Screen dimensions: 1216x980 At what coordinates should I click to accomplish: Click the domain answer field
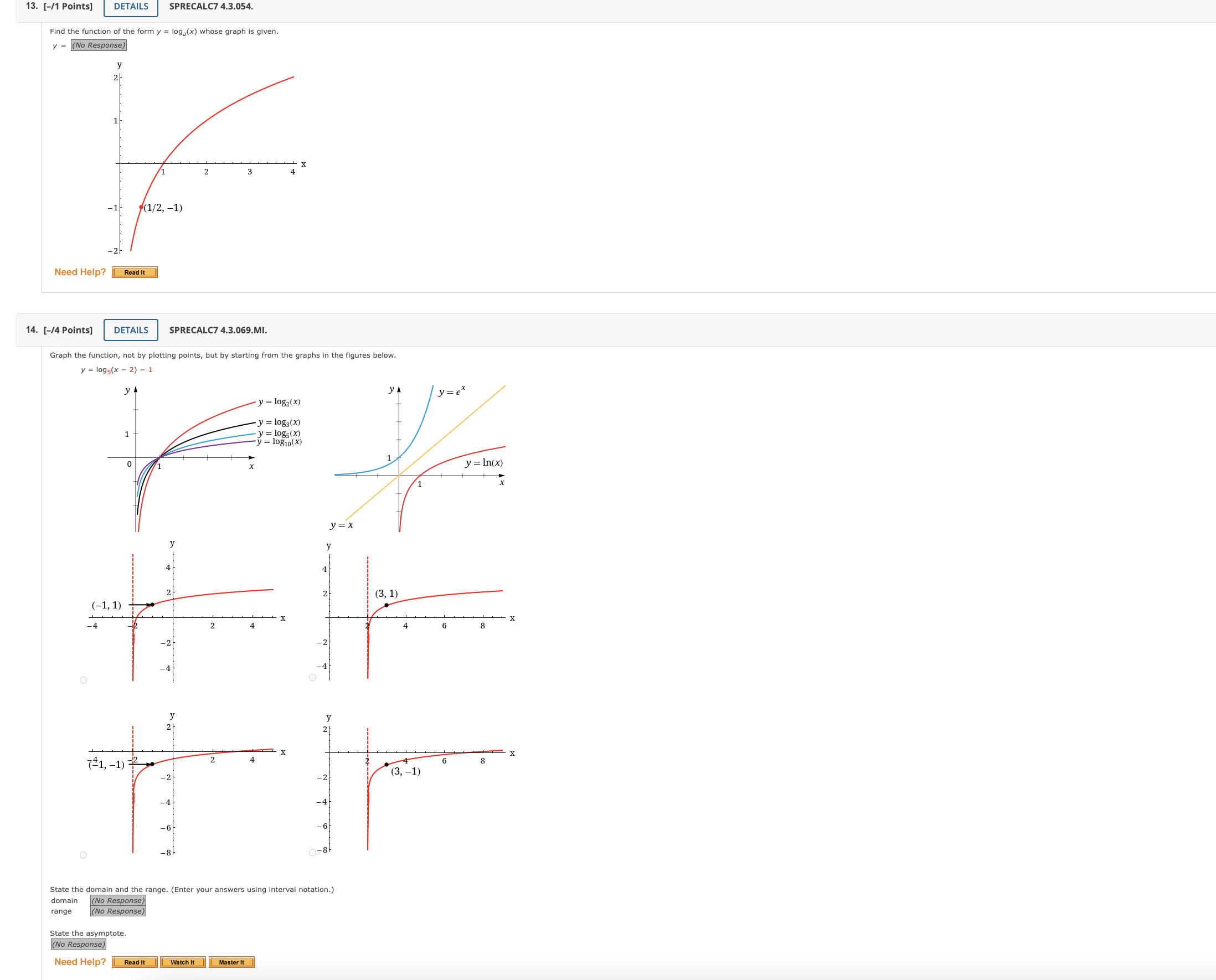(118, 900)
